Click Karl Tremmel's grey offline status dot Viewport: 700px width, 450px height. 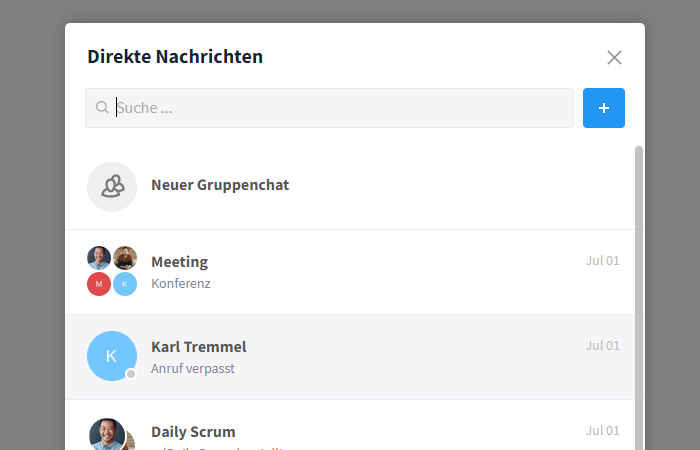[131, 374]
